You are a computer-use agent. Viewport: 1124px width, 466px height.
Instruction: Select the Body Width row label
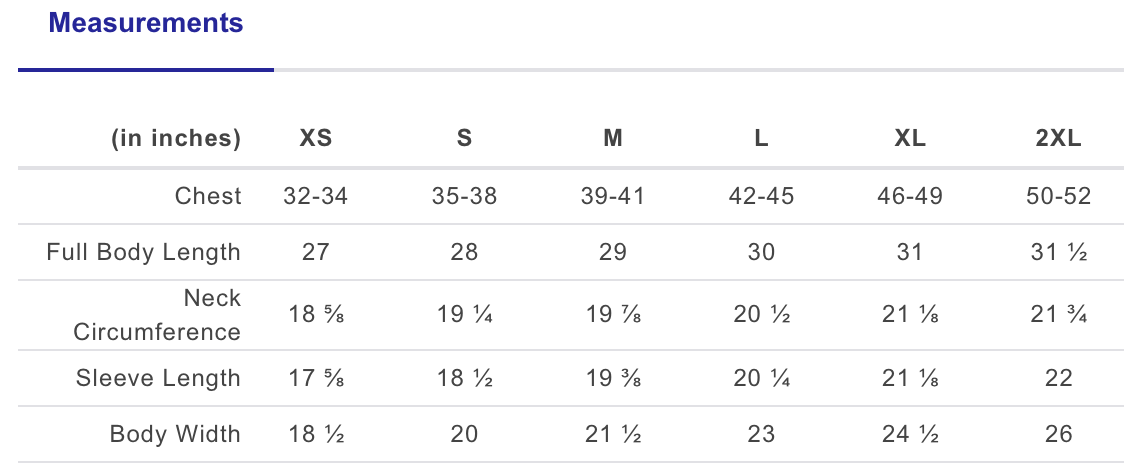tap(175, 434)
